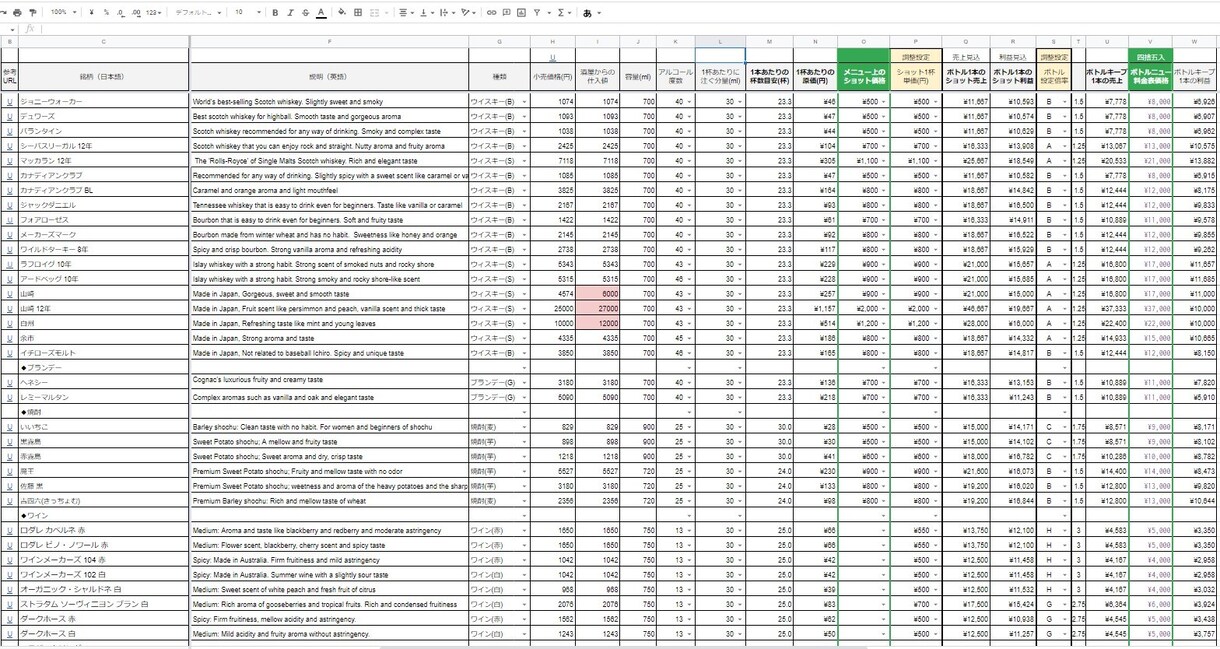Open the zoom 100% dropdown

tap(63, 13)
